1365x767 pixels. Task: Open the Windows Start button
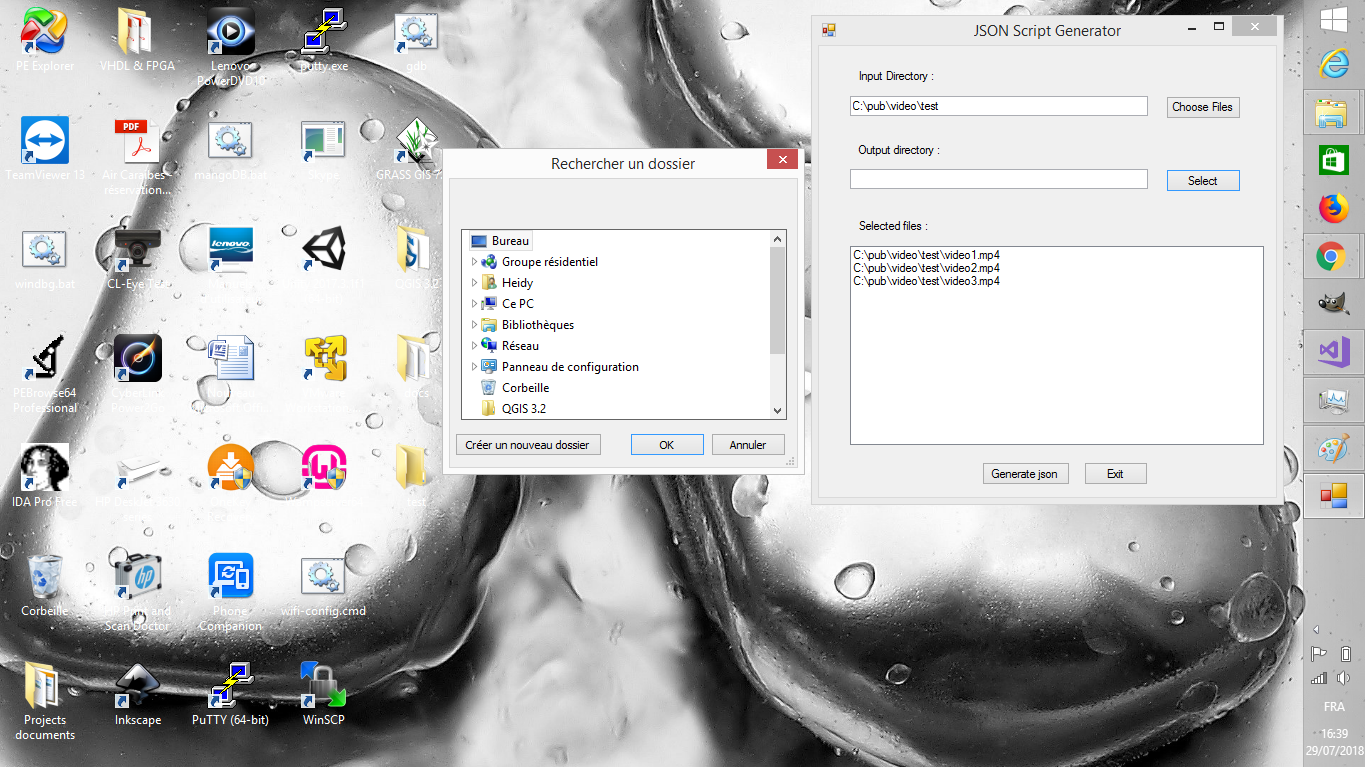point(1333,18)
